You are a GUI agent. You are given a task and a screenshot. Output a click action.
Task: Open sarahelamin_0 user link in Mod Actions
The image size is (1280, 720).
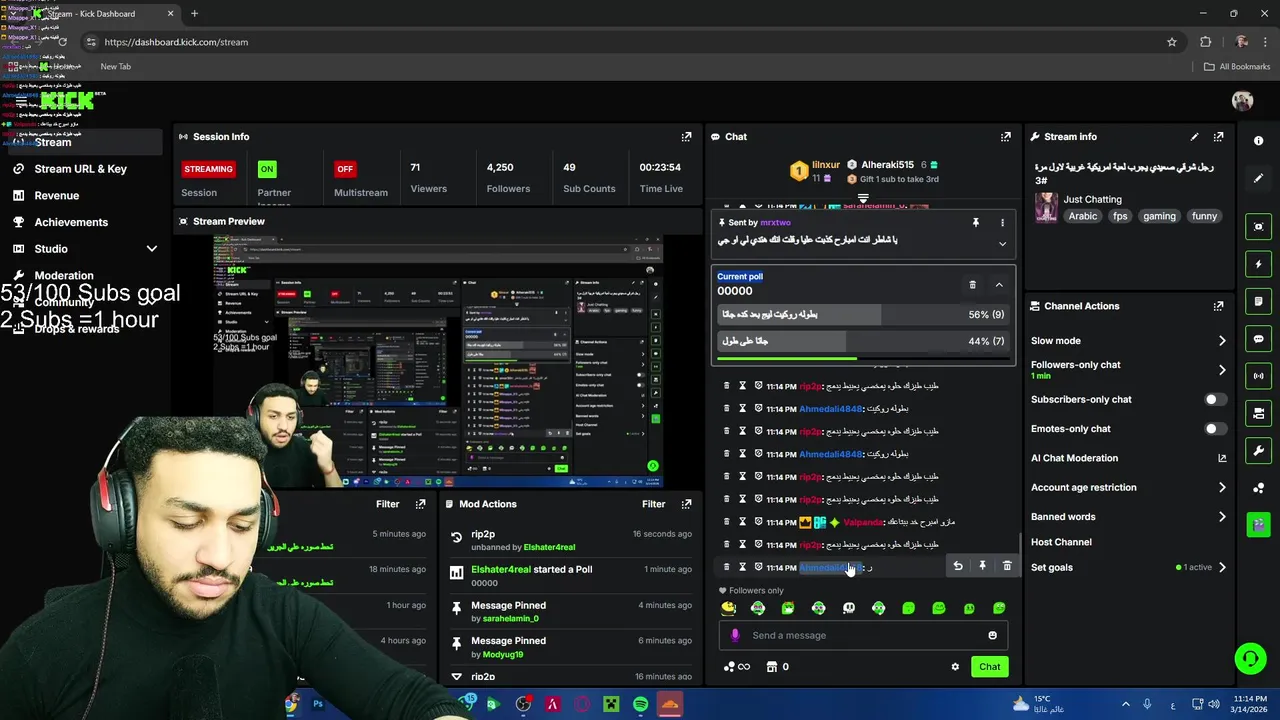tap(511, 619)
